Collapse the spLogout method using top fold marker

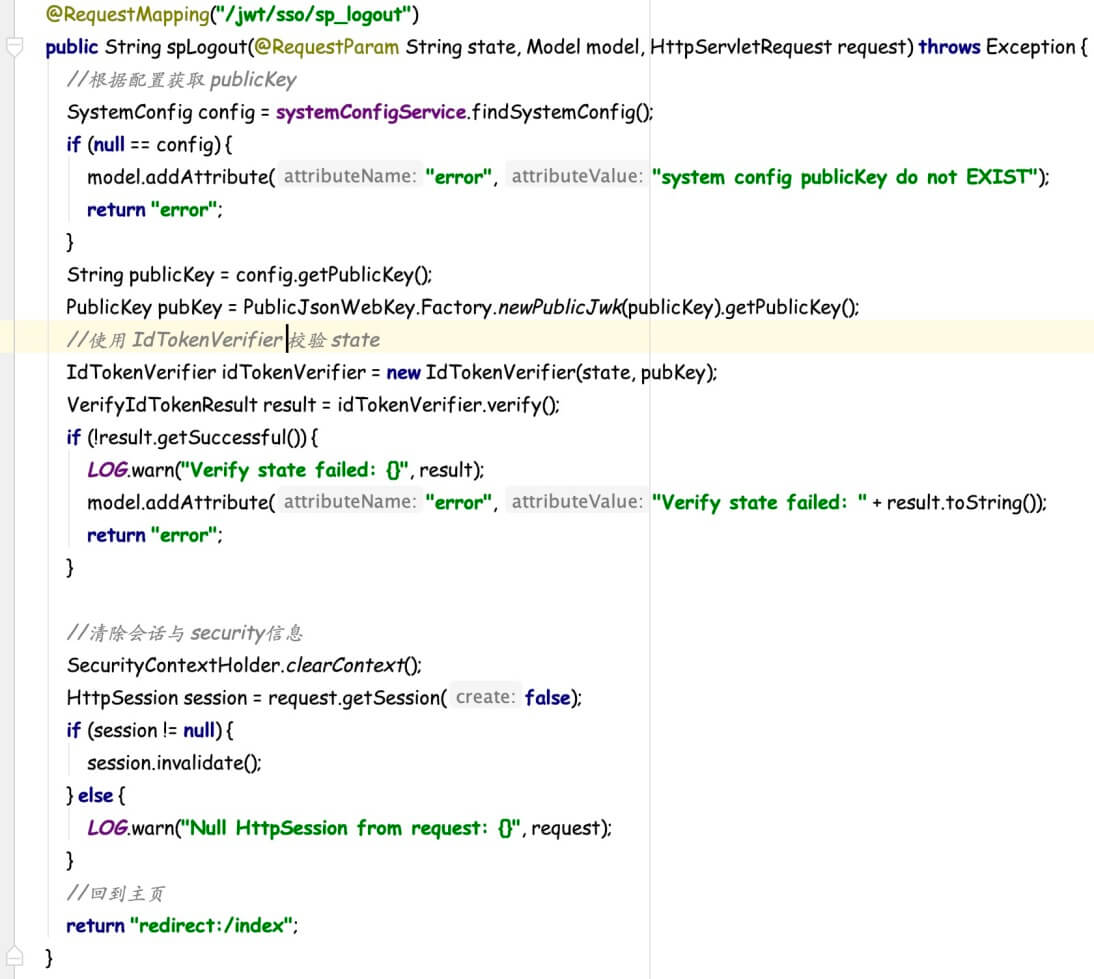pyautogui.click(x=13, y=48)
